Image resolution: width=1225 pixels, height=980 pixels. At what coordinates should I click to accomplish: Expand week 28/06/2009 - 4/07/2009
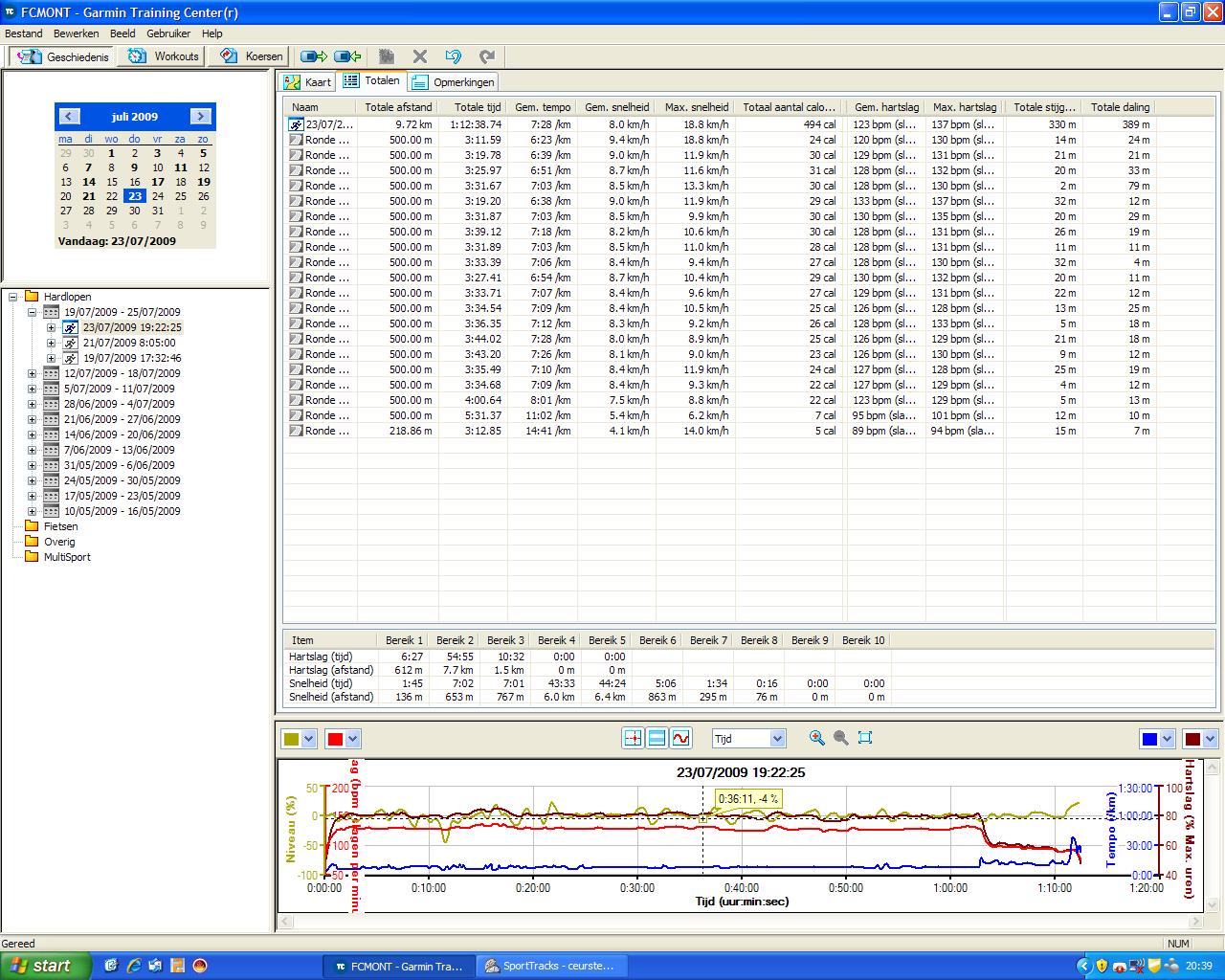32,404
